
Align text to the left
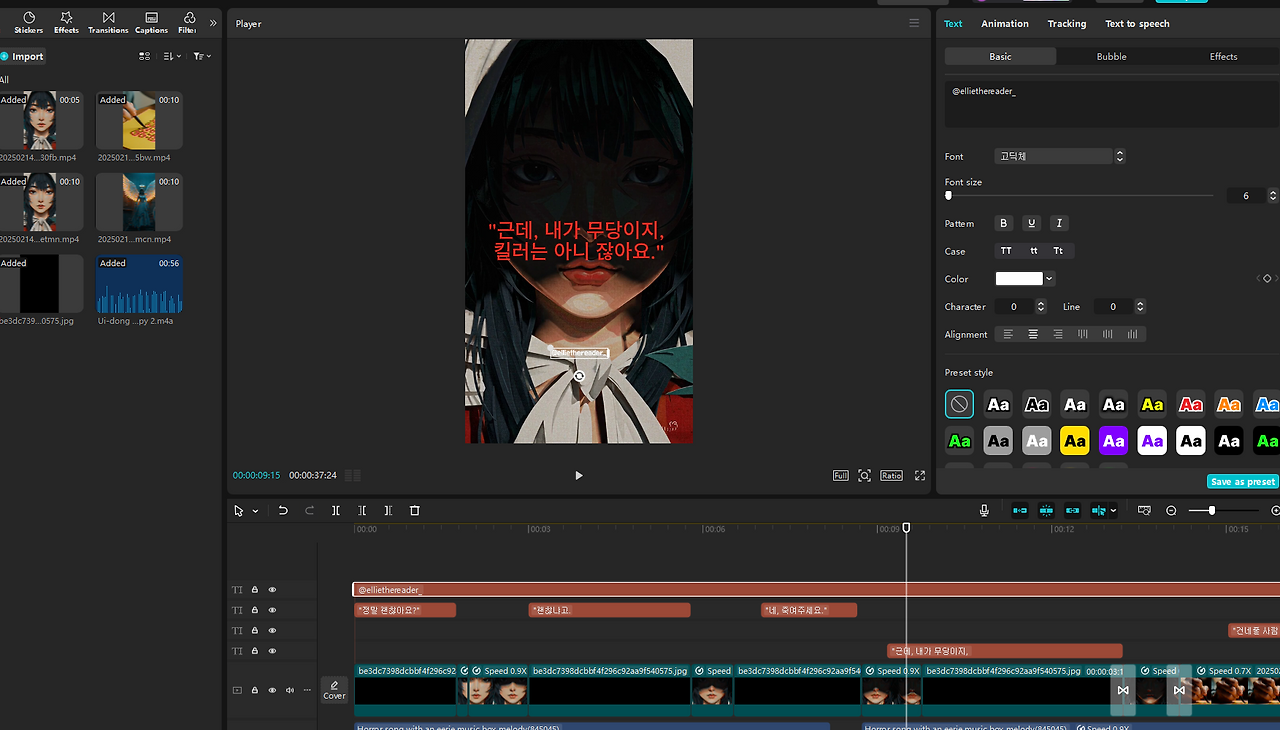(x=1008, y=334)
